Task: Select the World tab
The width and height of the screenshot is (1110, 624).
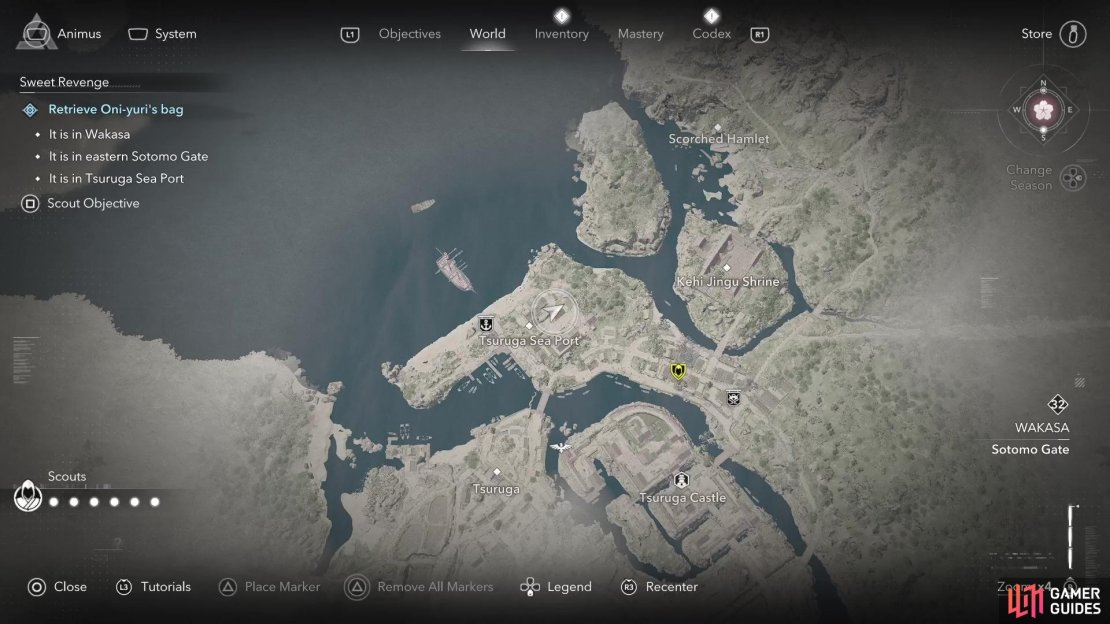Action: pyautogui.click(x=487, y=33)
